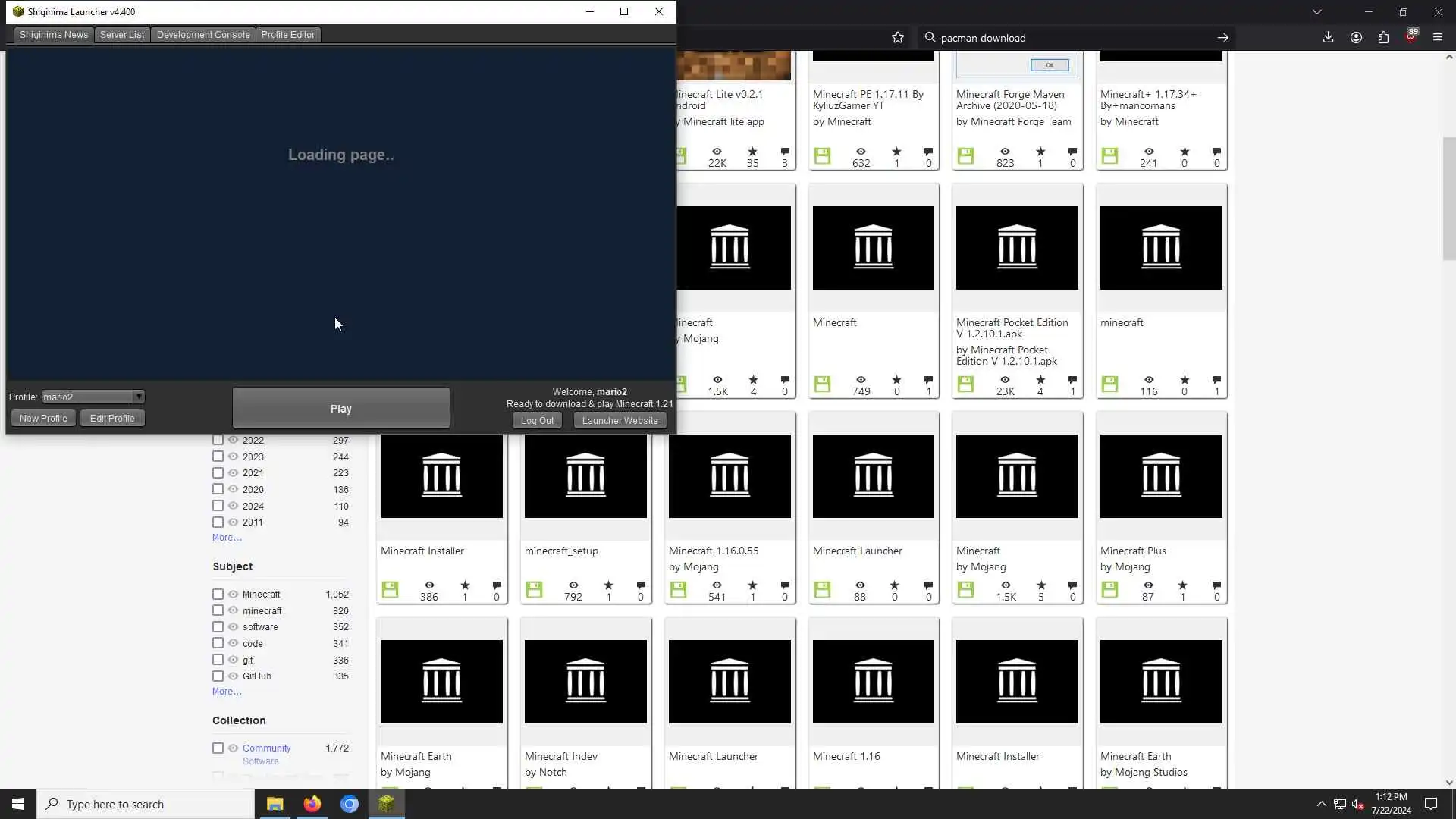Open the Profile Editor tab
Viewport: 1456px width, 819px height.
tap(287, 35)
